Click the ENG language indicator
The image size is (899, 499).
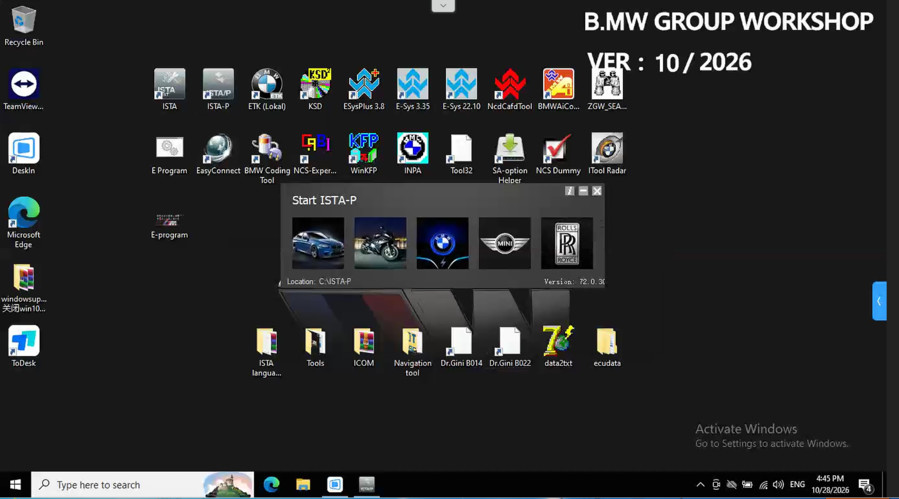click(x=797, y=485)
